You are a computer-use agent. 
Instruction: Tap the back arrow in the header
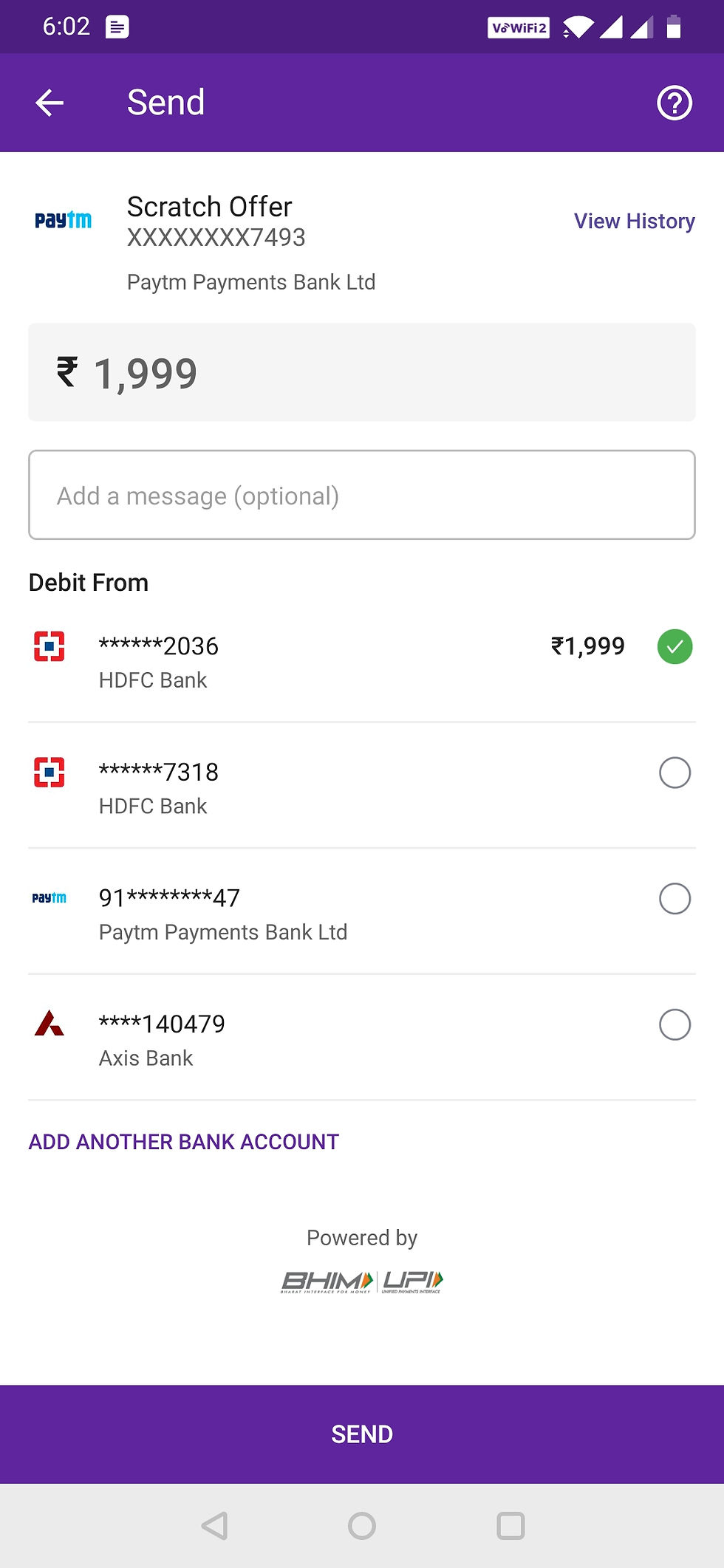click(x=49, y=103)
